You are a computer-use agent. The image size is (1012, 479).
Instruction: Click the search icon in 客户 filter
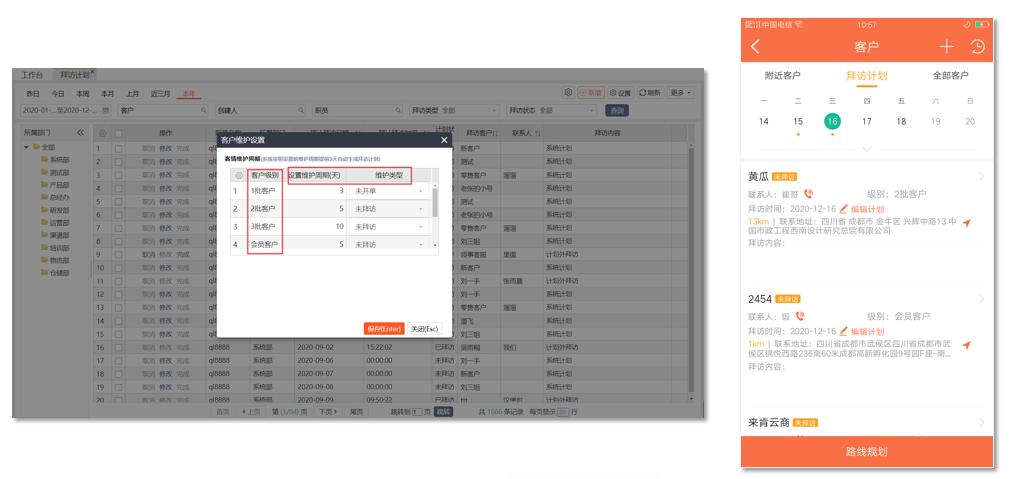204,111
